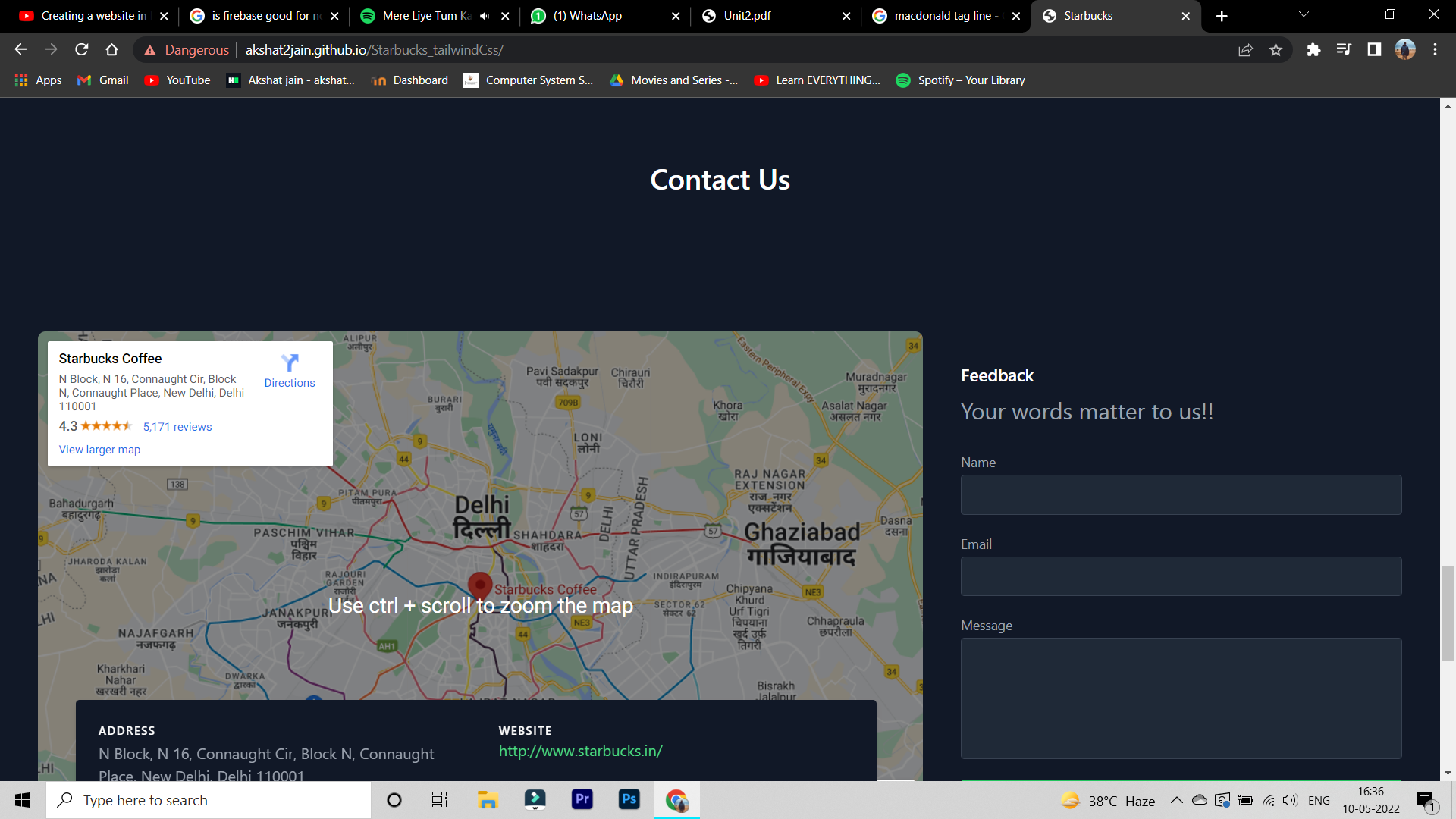
Task: Open the 5,171 reviews link
Action: [x=178, y=426]
